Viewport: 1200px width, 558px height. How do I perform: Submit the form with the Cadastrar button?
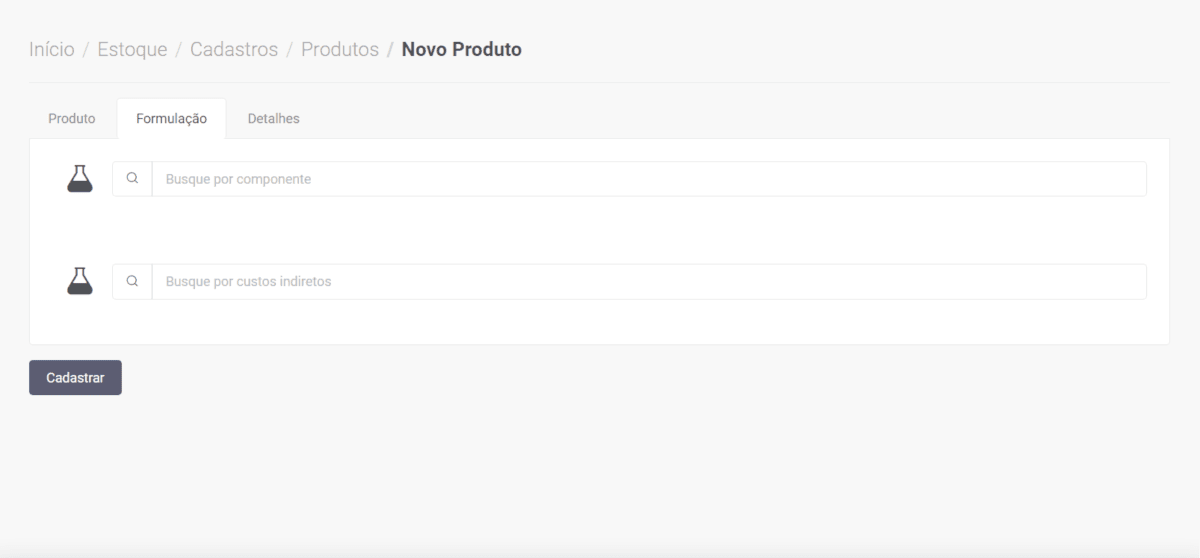click(75, 378)
